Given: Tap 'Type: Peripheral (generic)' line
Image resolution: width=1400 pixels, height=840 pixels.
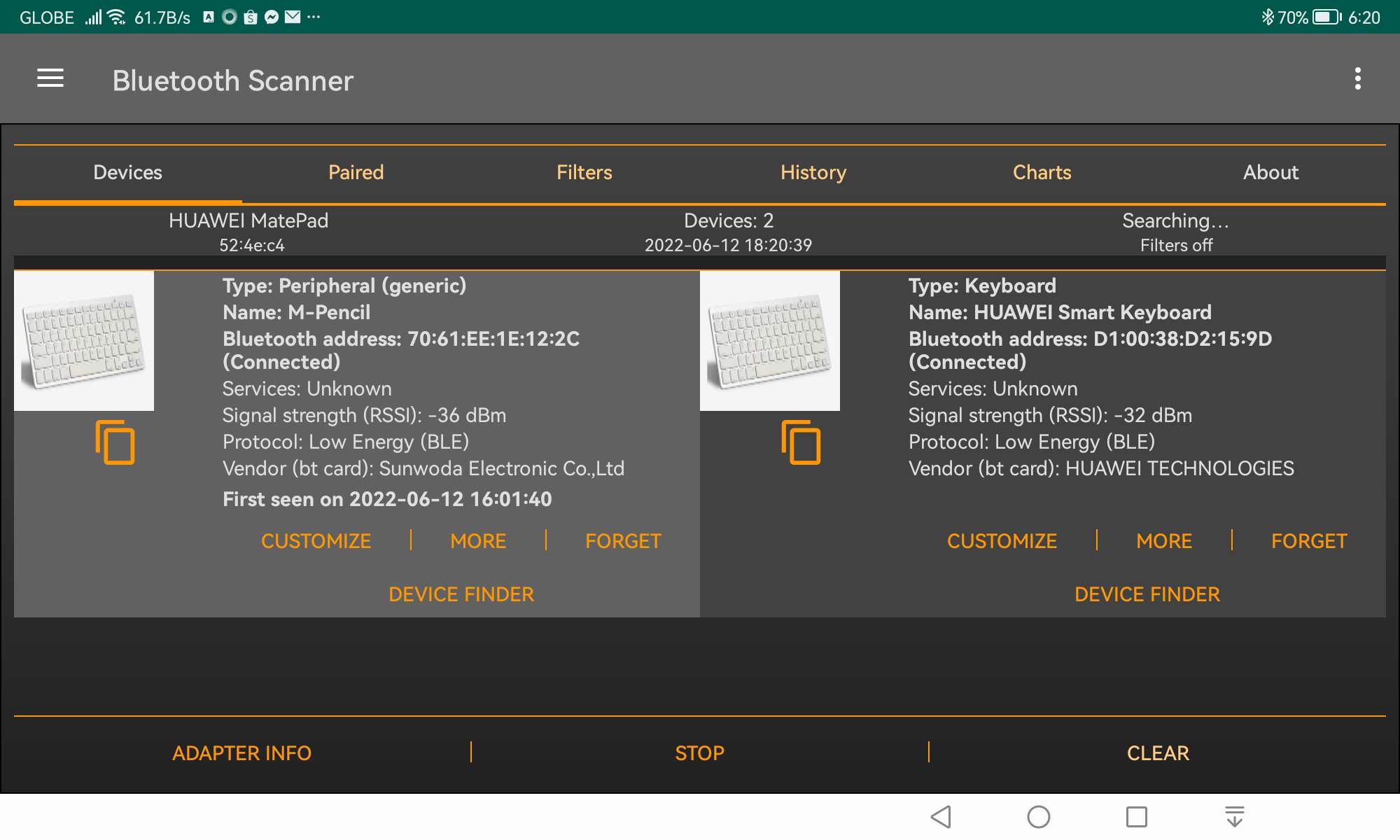Looking at the screenshot, I should [344, 286].
